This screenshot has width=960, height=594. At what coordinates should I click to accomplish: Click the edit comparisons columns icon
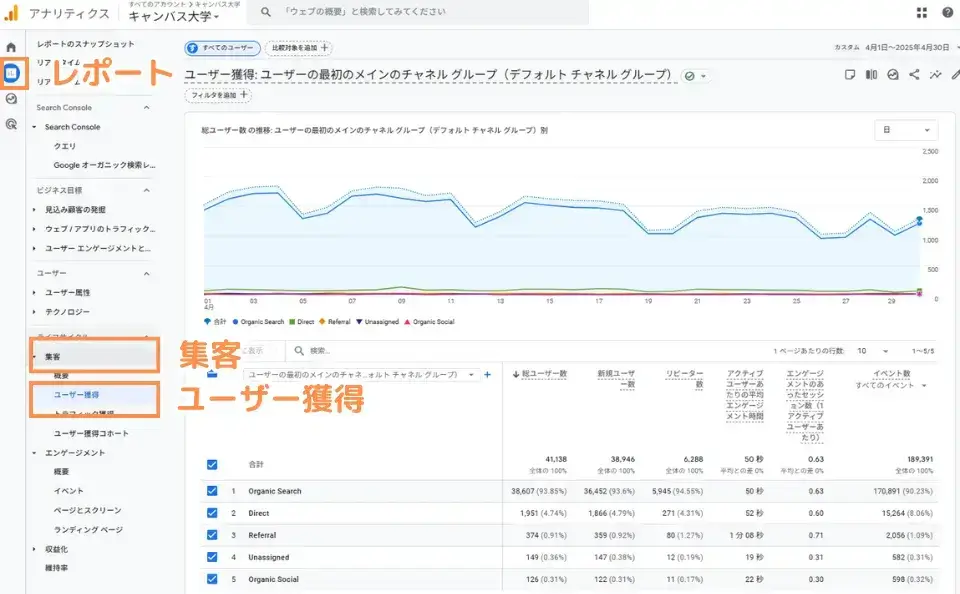pyautogui.click(x=871, y=74)
